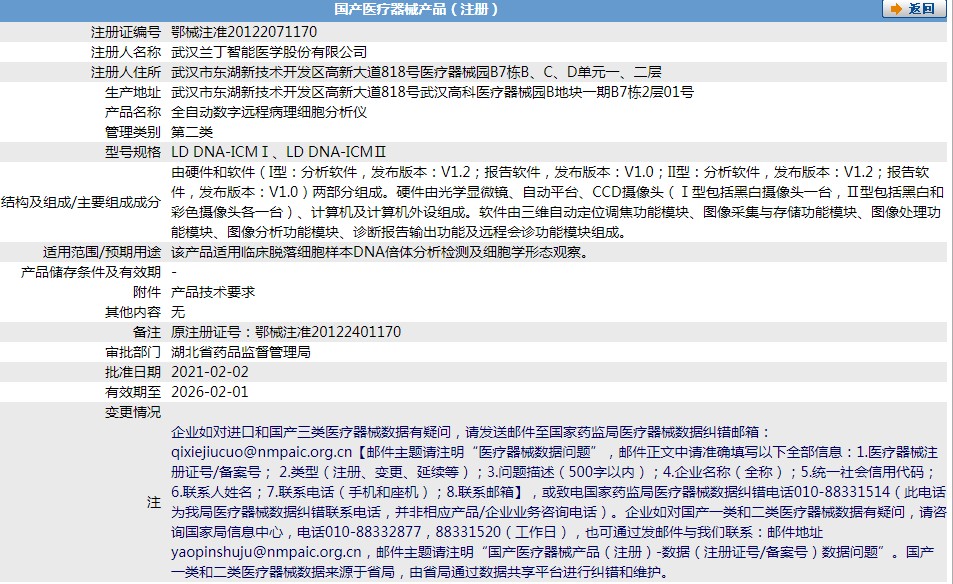
Task: Click the 其他内容 label
Action: pos(132,312)
